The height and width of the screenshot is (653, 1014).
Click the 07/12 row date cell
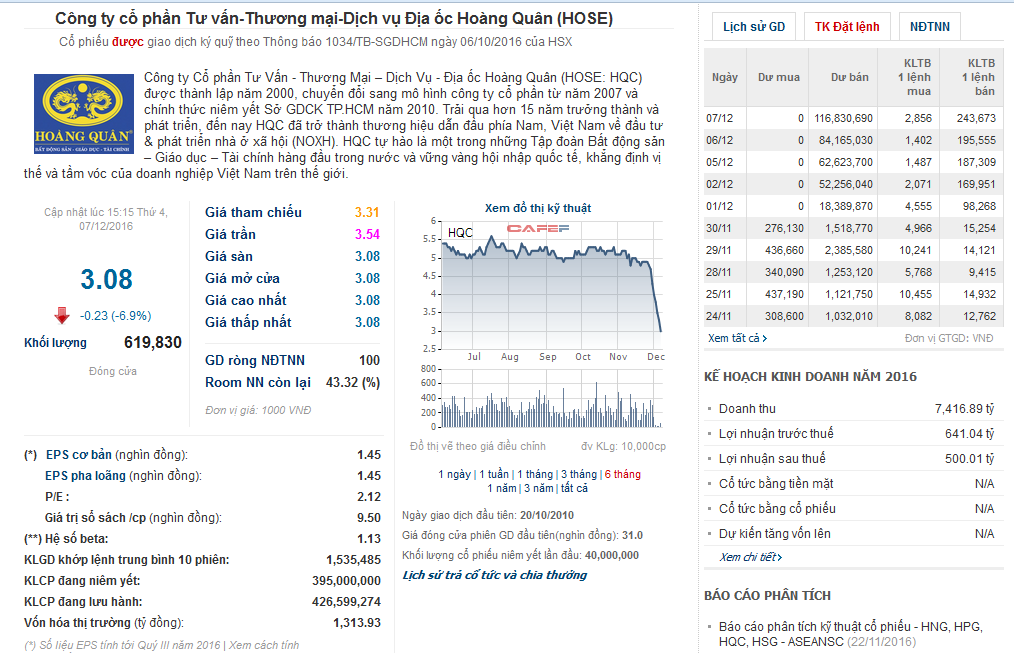pos(720,118)
